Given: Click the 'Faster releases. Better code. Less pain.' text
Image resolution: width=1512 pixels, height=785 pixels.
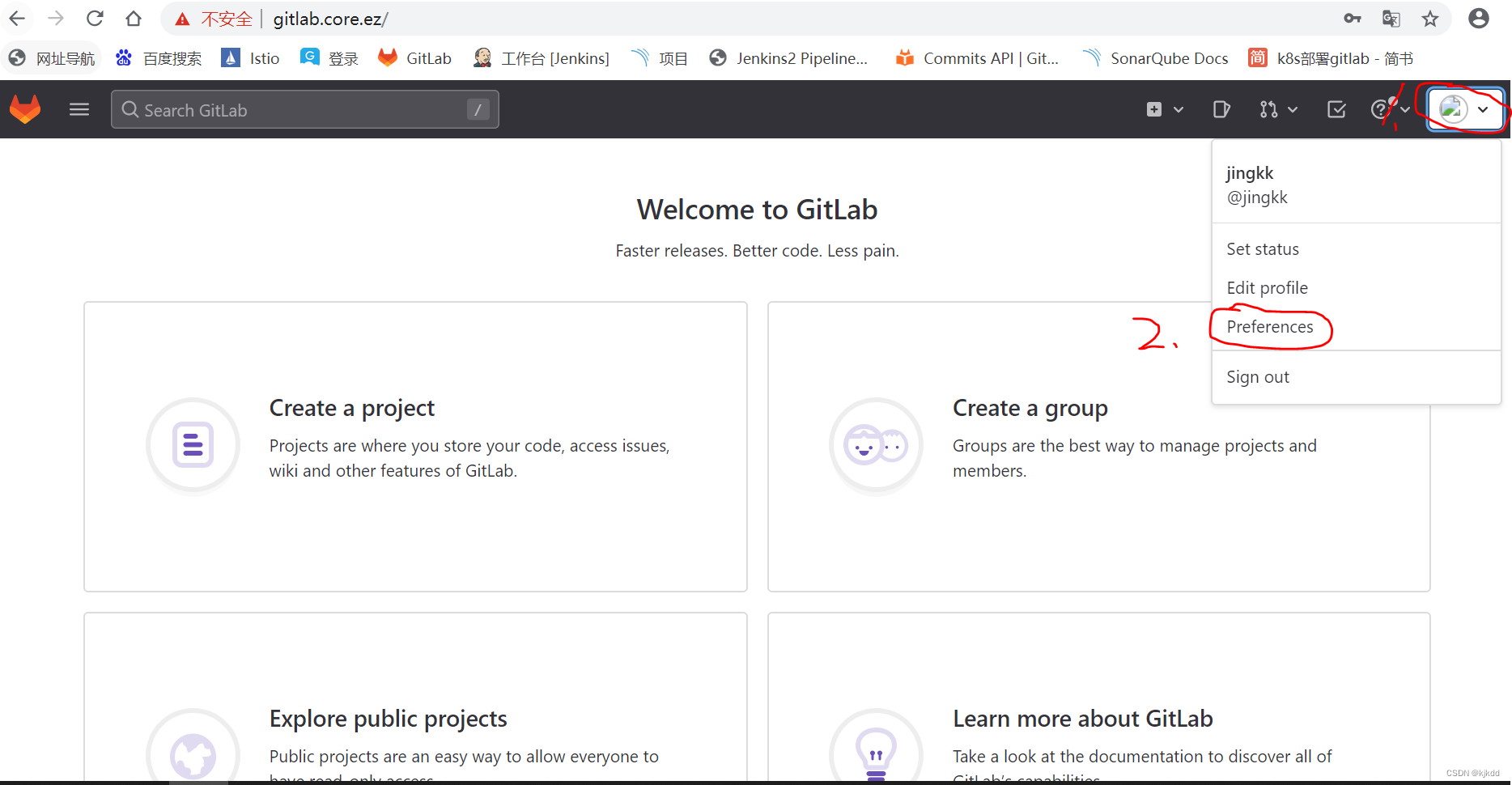Looking at the screenshot, I should [x=757, y=251].
